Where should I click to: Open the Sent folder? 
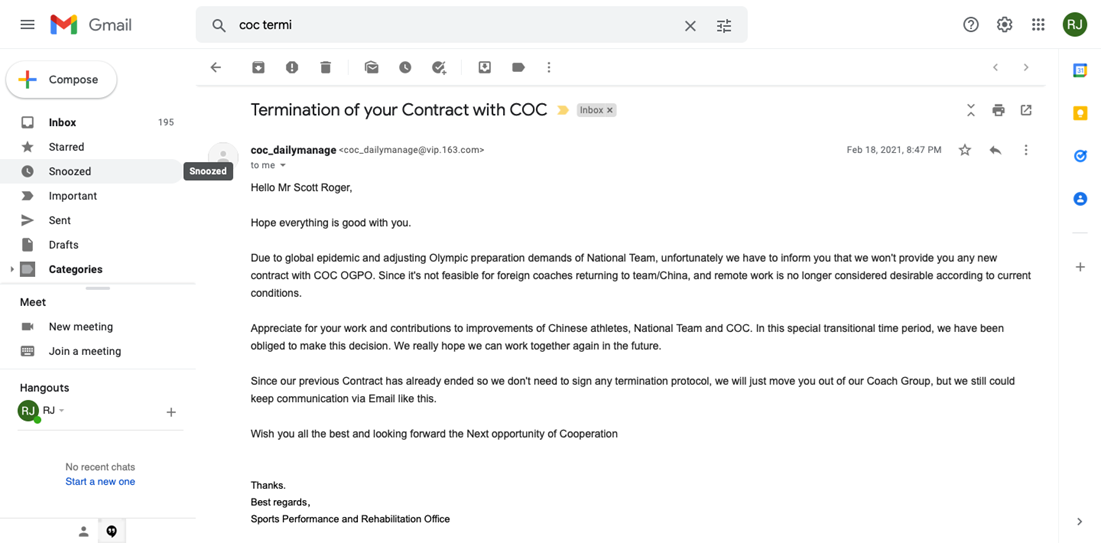(x=60, y=220)
